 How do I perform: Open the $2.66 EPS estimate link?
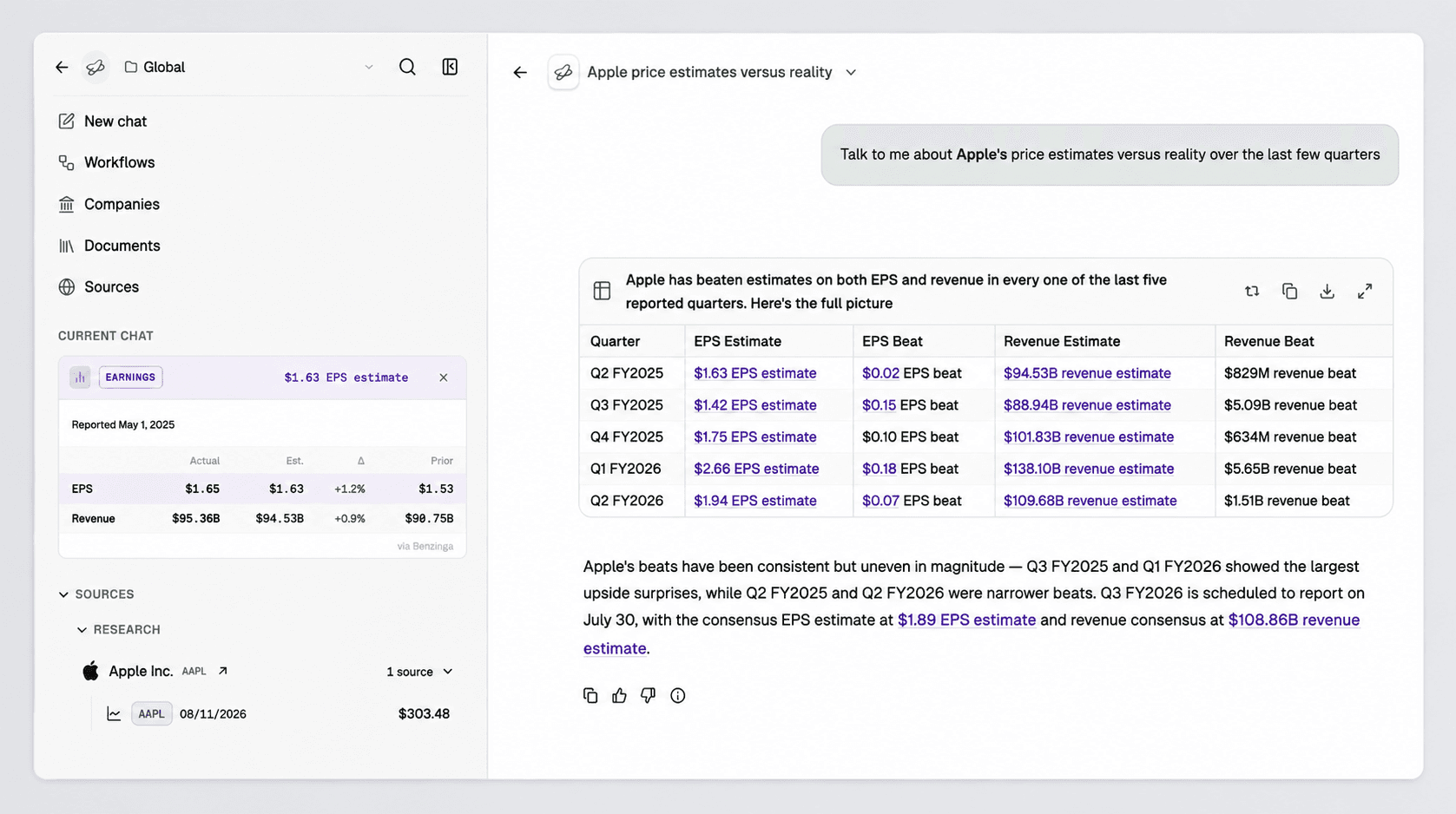click(x=756, y=469)
